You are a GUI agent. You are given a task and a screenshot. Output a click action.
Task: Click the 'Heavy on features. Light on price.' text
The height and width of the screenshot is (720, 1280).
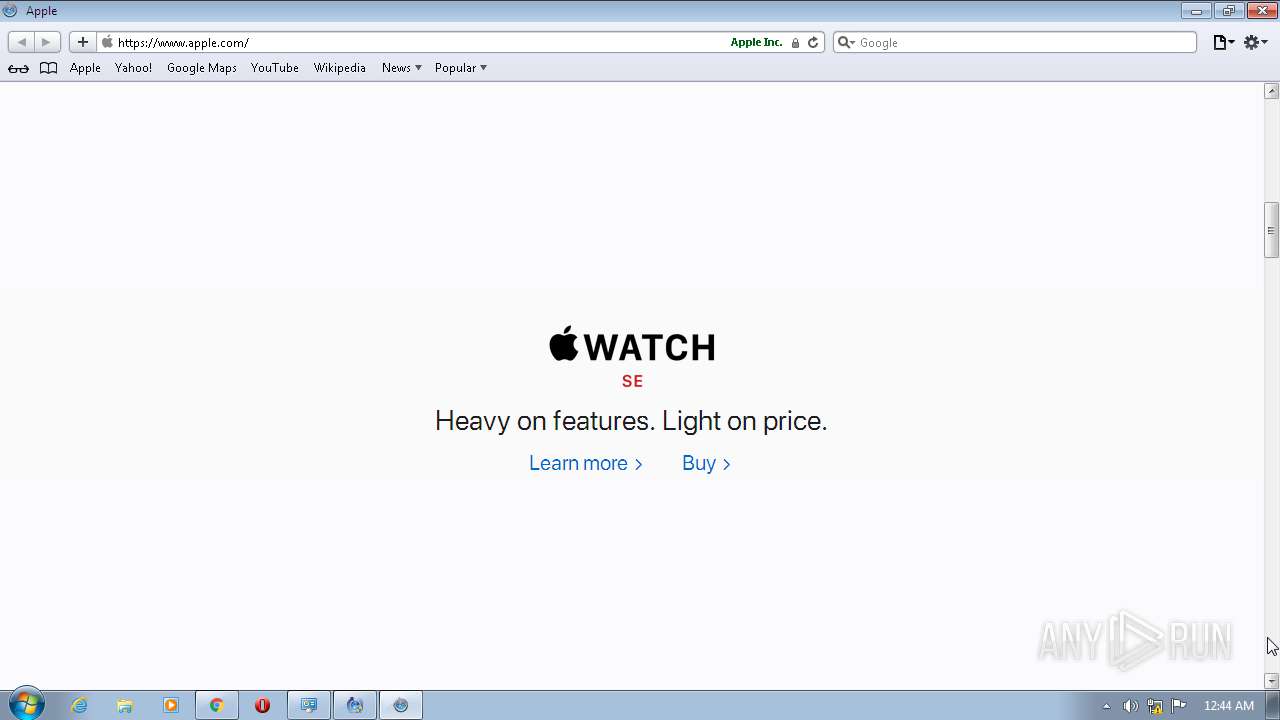click(631, 420)
